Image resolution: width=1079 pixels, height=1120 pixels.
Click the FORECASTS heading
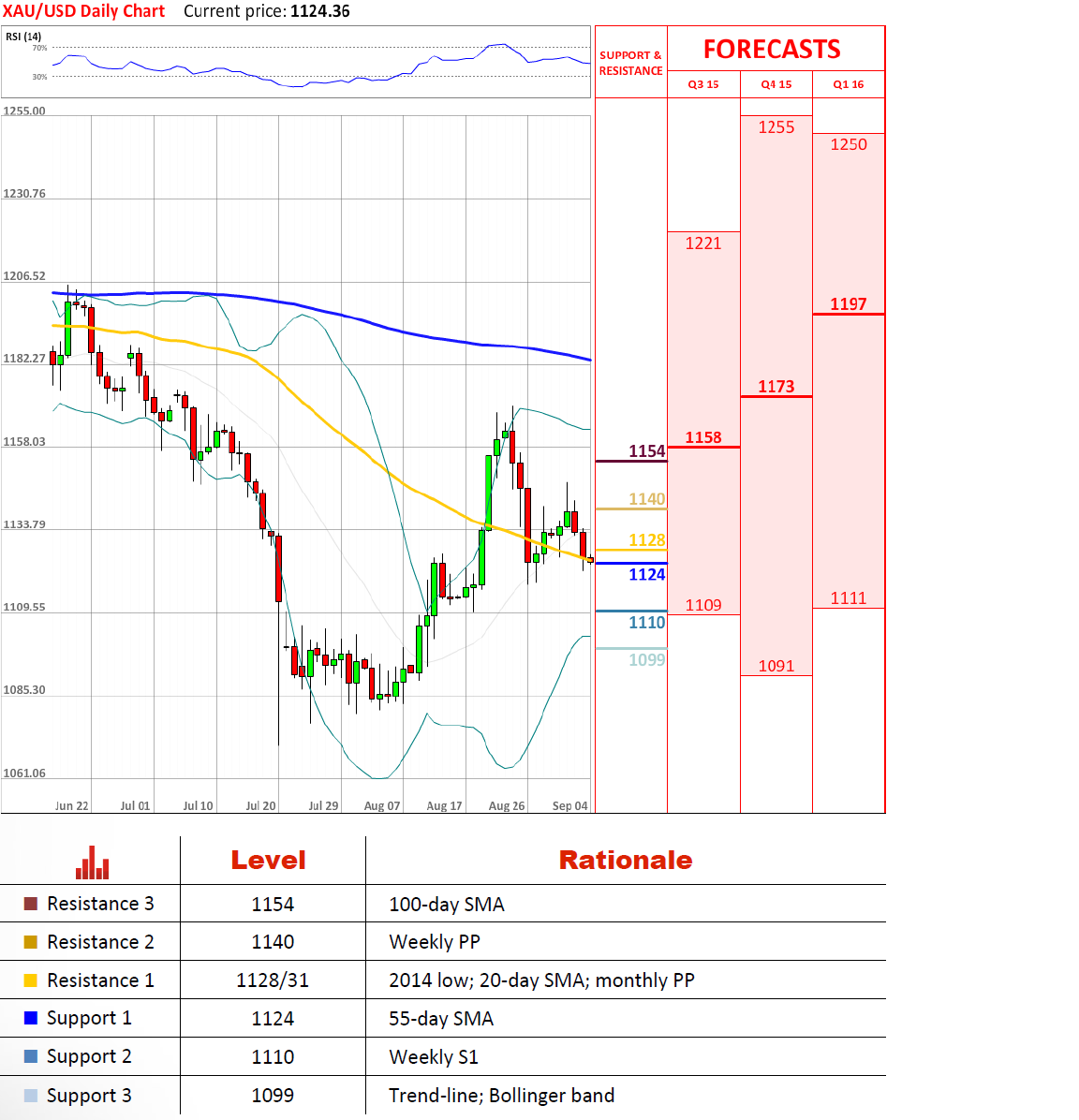[x=772, y=50]
